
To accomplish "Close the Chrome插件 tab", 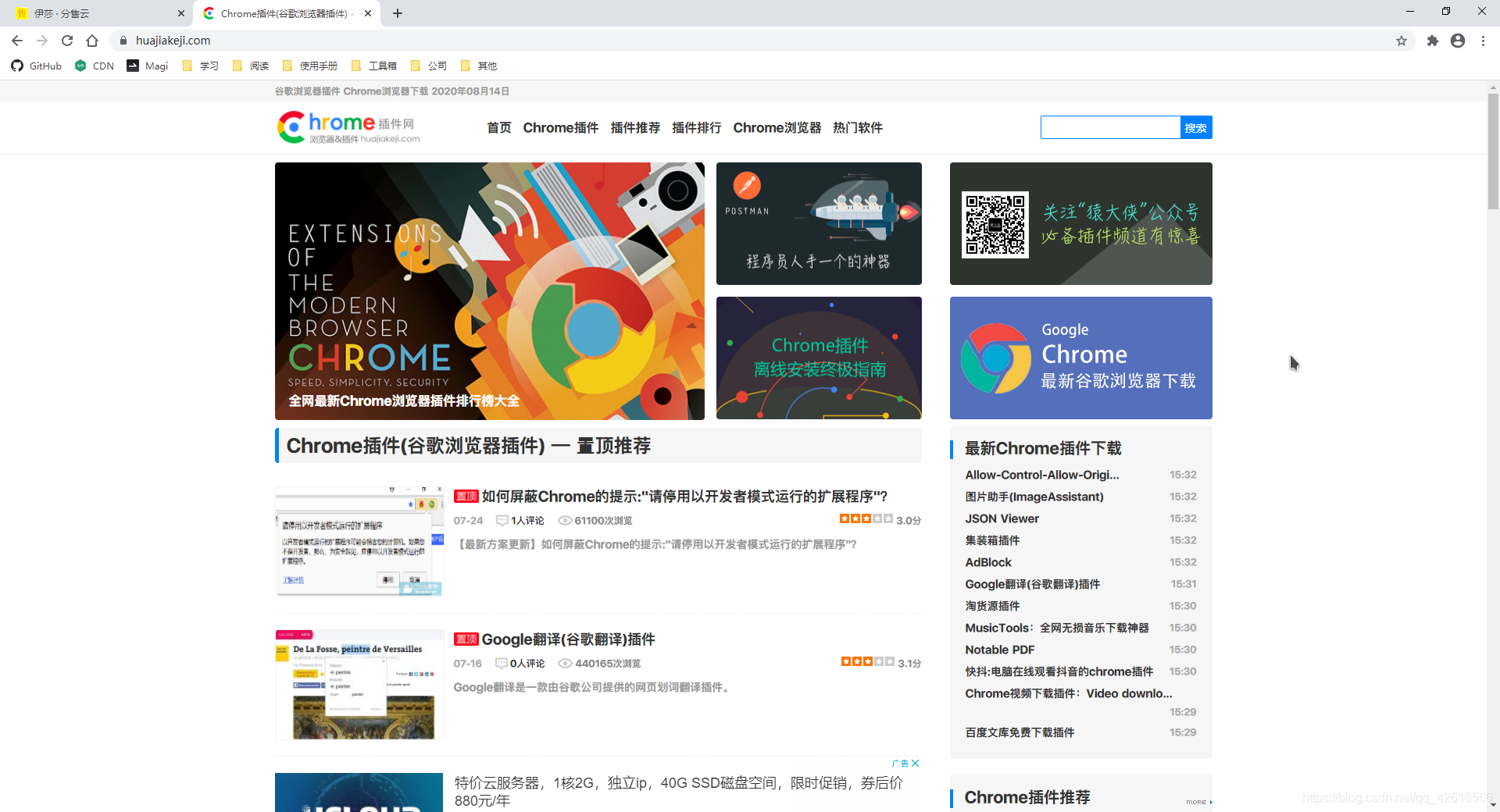I will tap(367, 13).
